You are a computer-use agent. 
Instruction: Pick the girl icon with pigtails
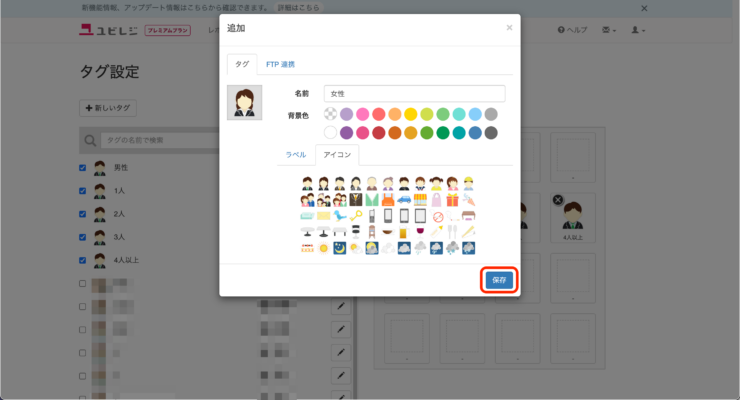436,183
